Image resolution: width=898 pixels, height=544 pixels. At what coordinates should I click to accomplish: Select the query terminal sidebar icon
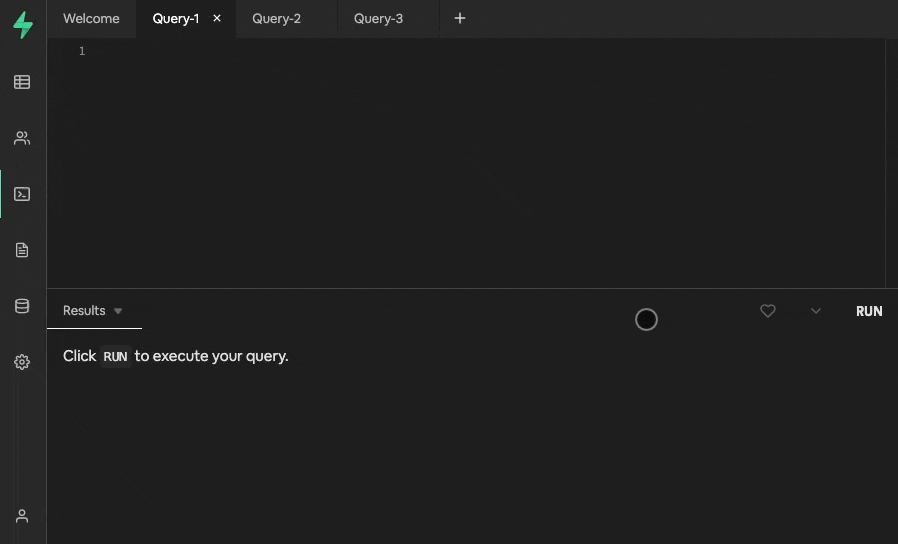click(22, 194)
